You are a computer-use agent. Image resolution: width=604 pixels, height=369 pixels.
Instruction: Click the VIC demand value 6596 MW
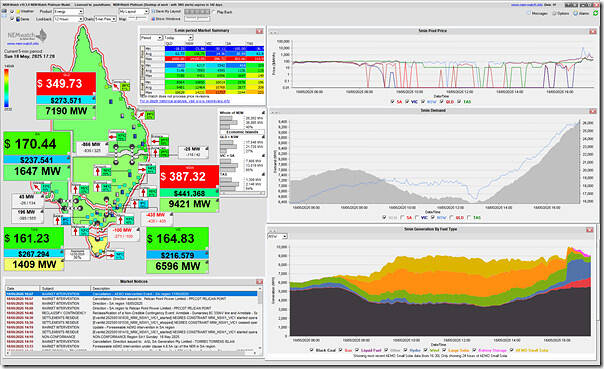tap(178, 267)
